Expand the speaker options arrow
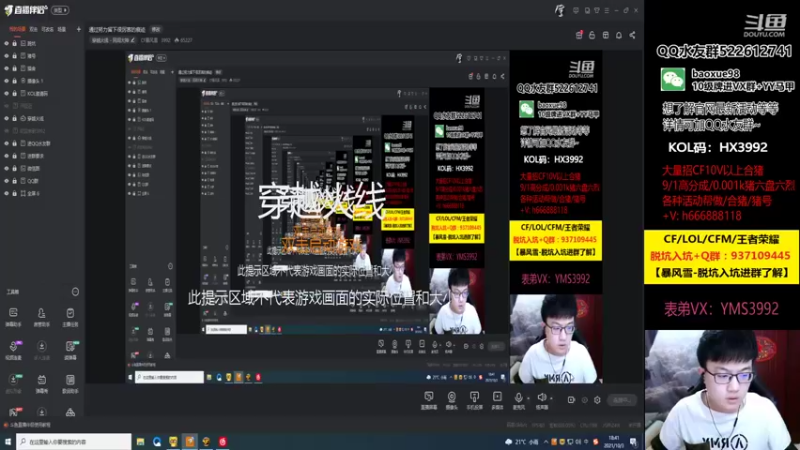The image size is (800, 450). coord(551,398)
